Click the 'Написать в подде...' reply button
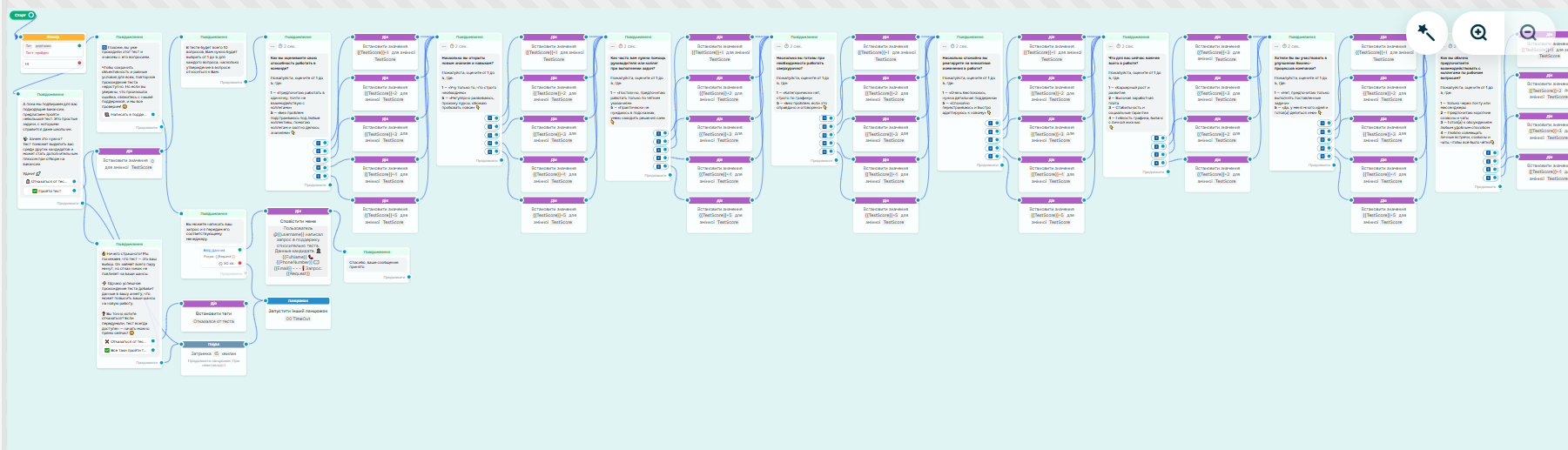 pos(127,114)
